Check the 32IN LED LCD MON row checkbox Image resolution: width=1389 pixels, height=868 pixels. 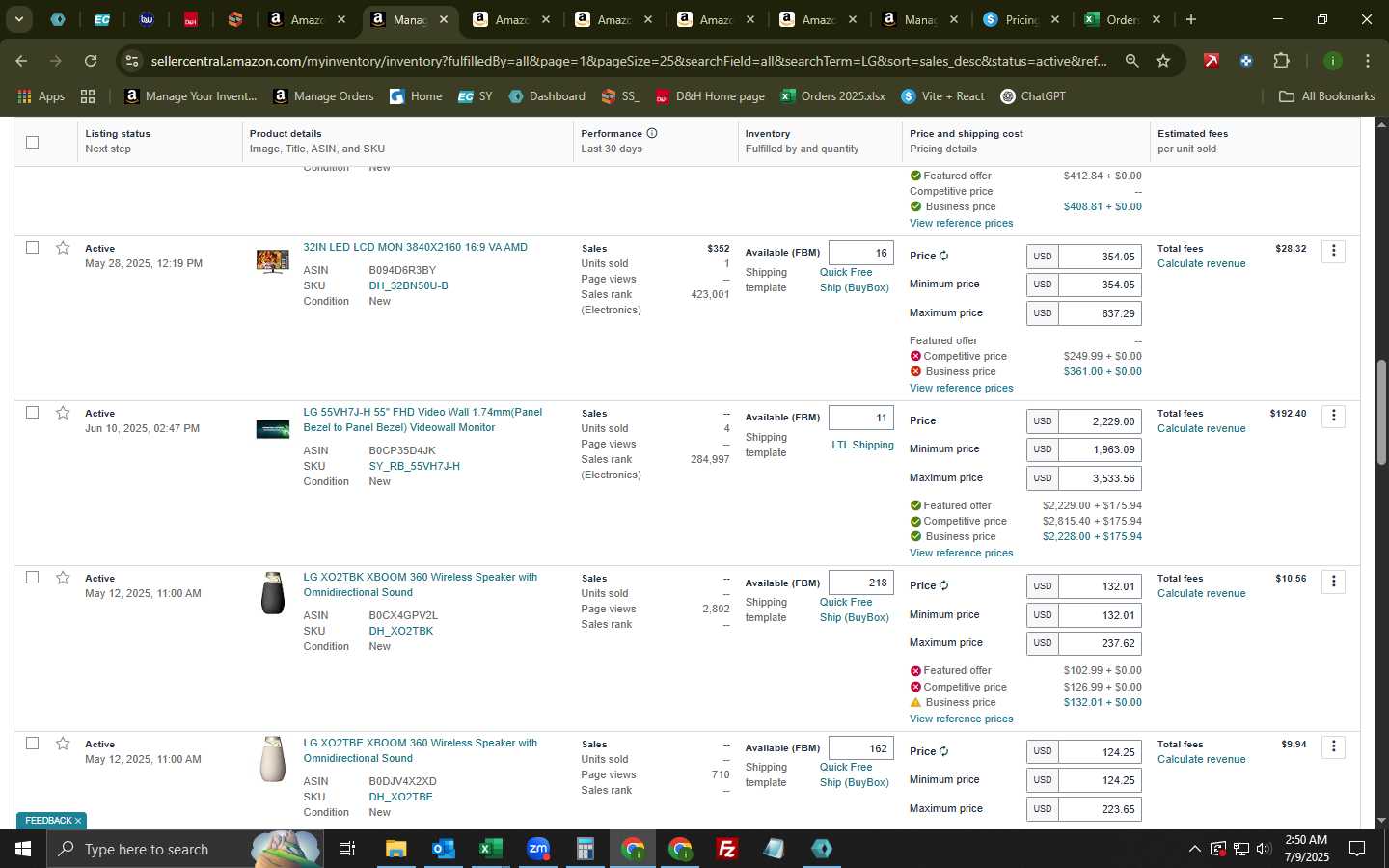[x=32, y=248]
